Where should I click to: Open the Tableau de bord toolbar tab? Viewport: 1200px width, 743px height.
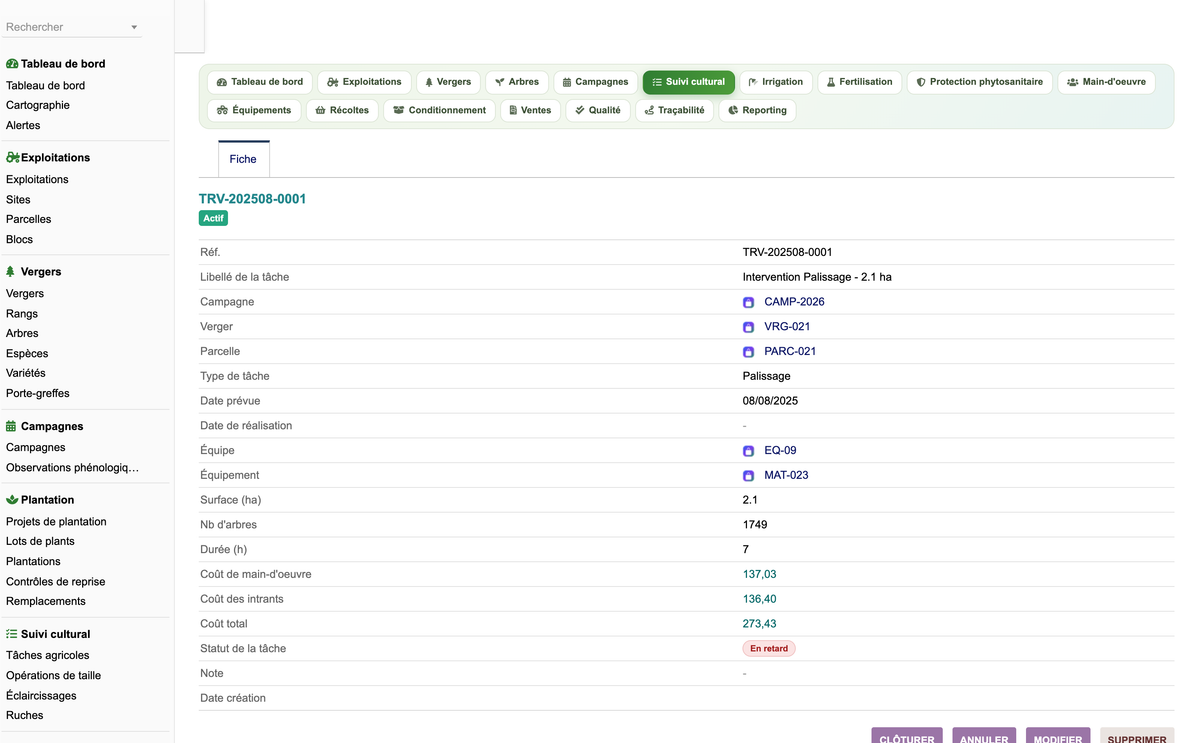coord(260,82)
